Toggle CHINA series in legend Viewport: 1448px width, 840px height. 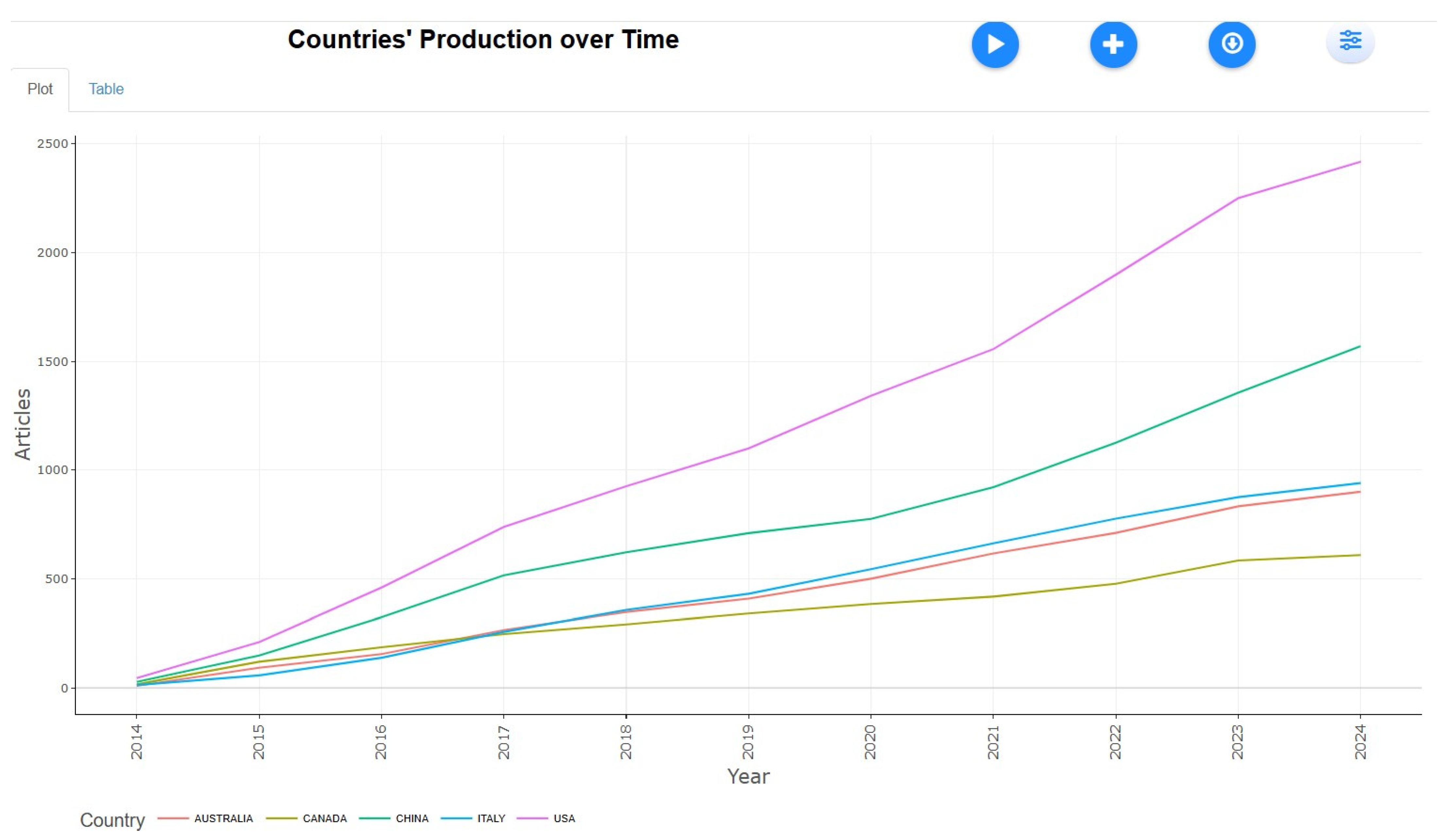412,818
